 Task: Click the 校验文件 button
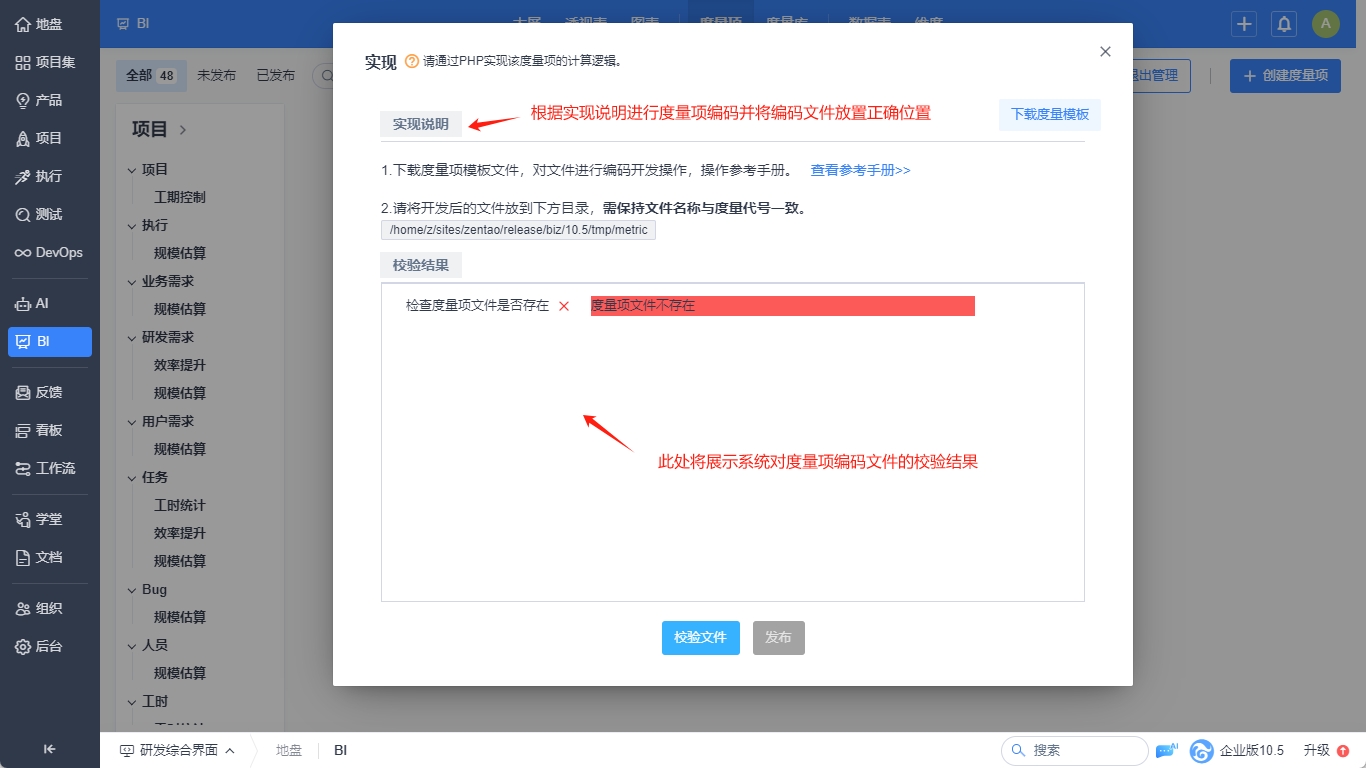(x=700, y=638)
